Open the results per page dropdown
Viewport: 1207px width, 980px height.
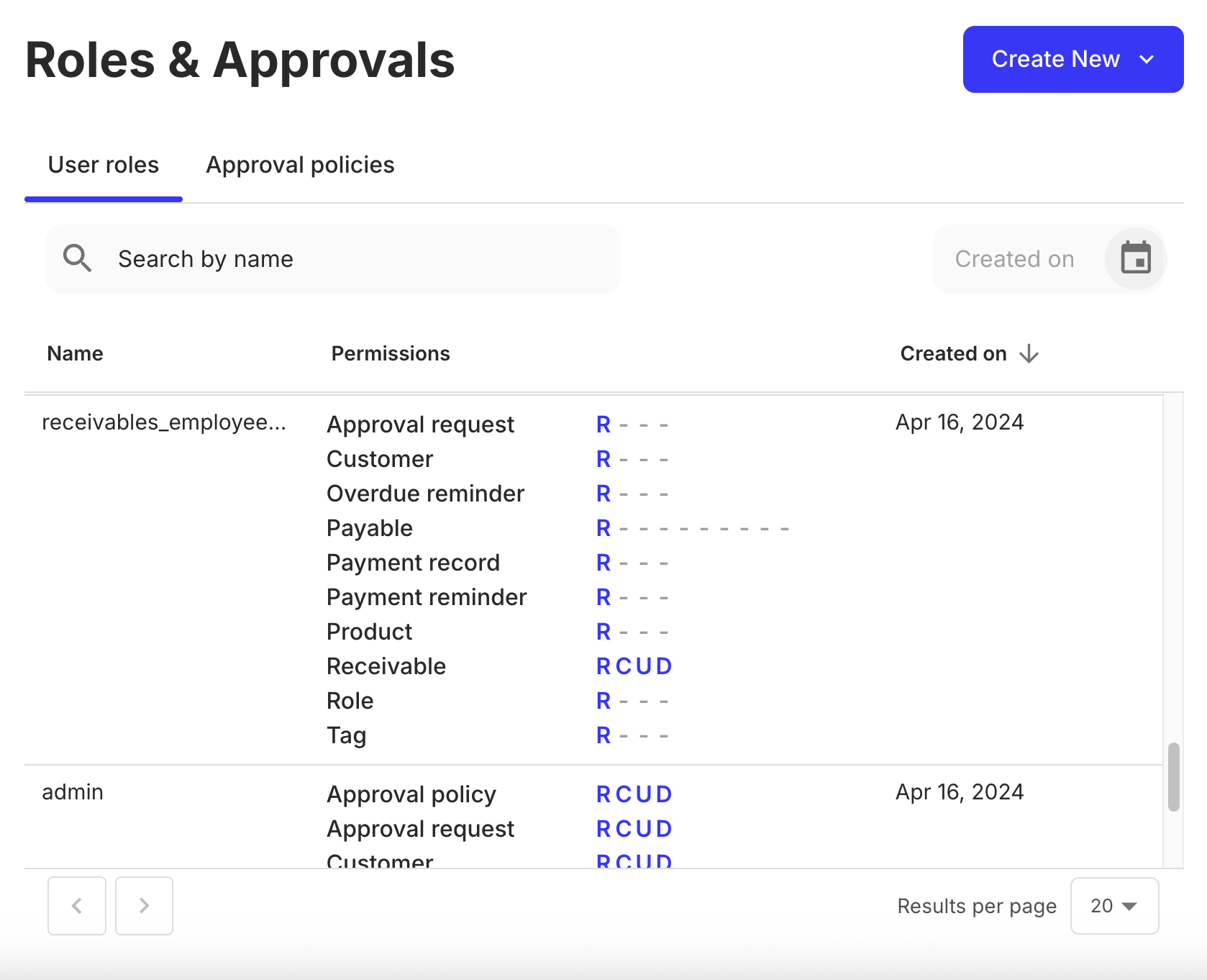click(1113, 906)
